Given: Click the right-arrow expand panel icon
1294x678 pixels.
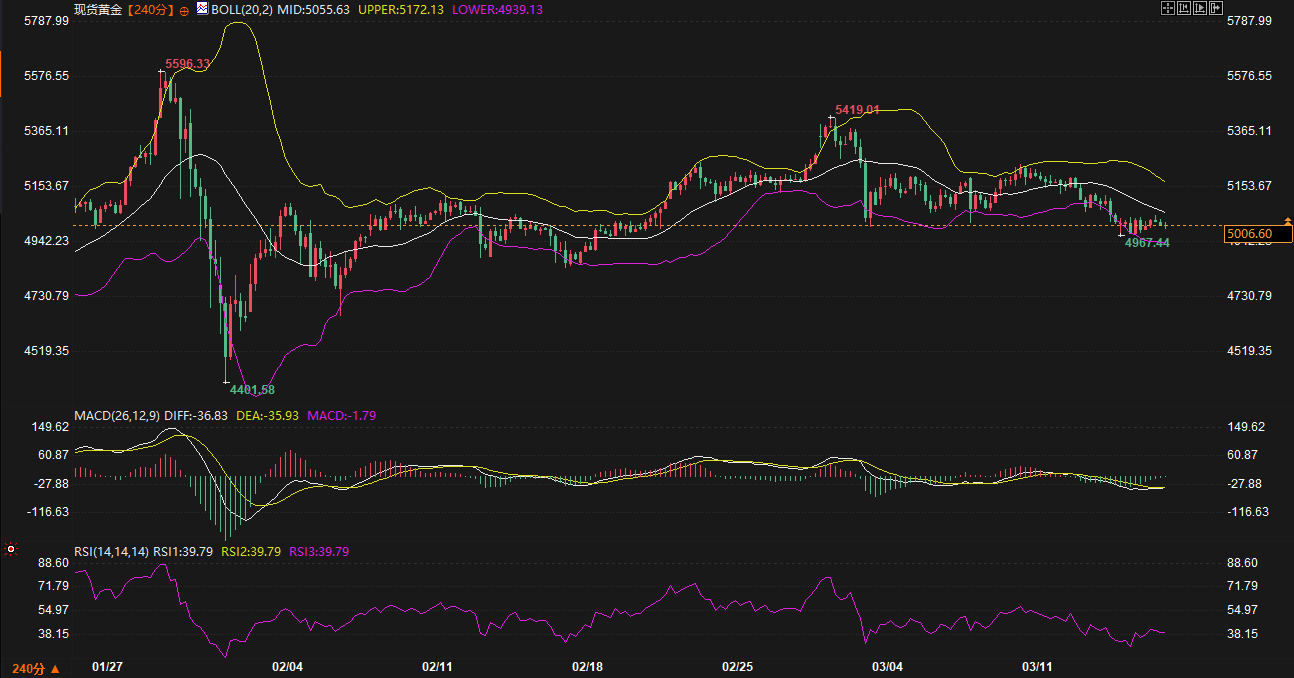Looking at the screenshot, I should click(x=1216, y=8).
